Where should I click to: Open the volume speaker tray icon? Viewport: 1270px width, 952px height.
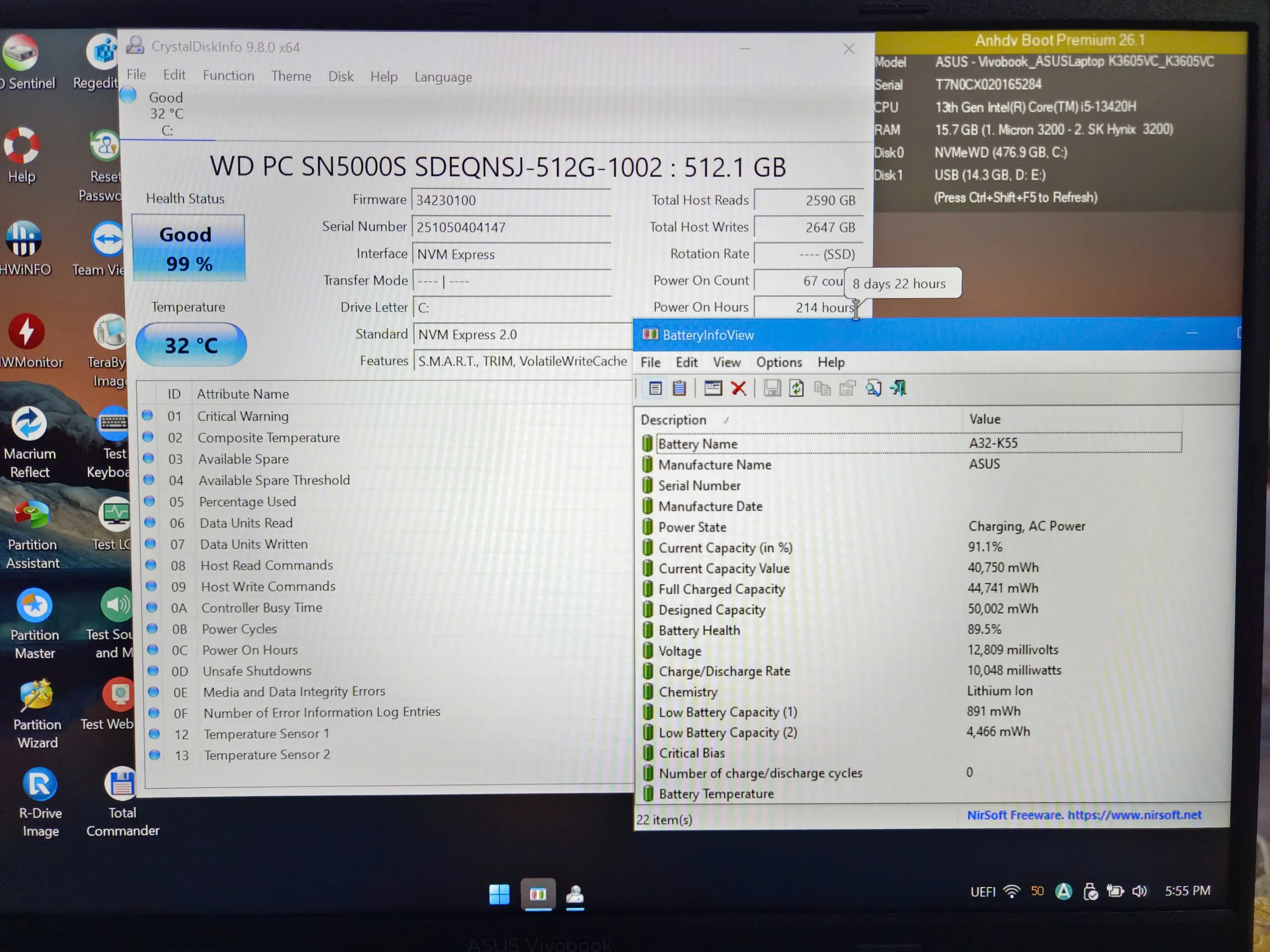pos(1140,891)
